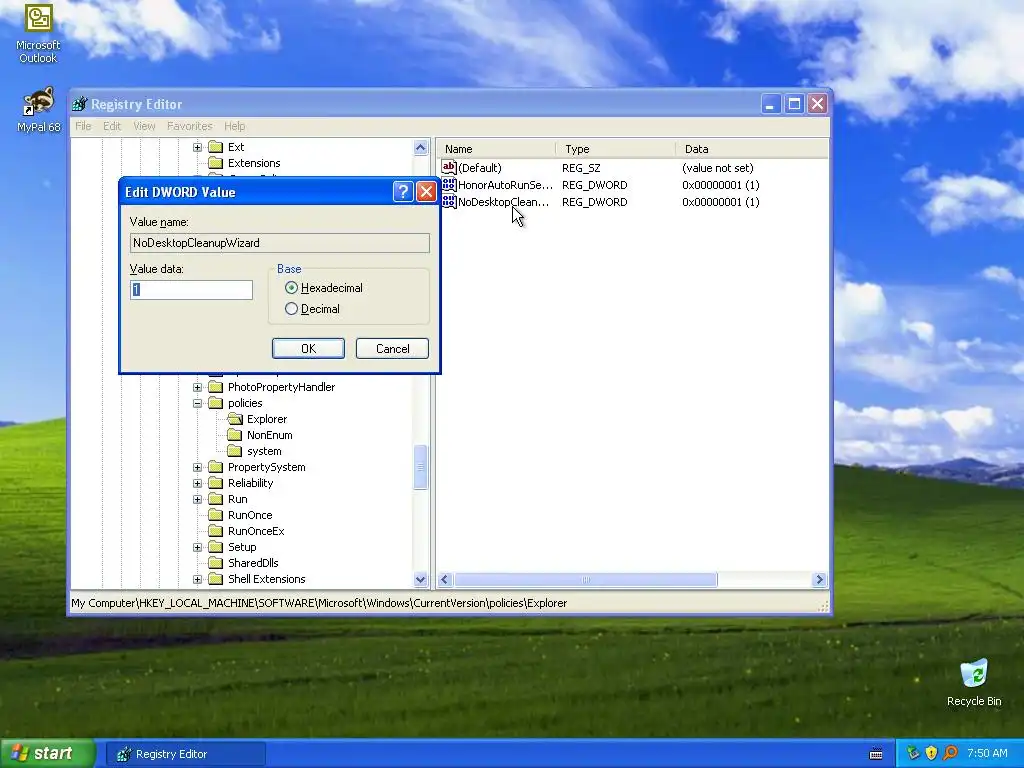Open the View menu
Screen dimensions: 1024x768
click(x=144, y=126)
